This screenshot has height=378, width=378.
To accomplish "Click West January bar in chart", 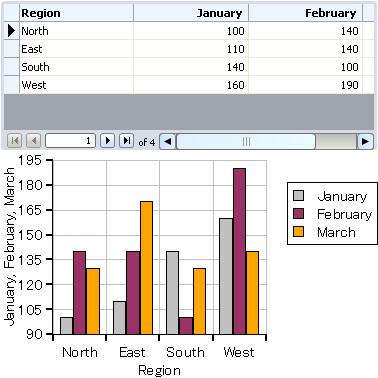I will (226, 276).
